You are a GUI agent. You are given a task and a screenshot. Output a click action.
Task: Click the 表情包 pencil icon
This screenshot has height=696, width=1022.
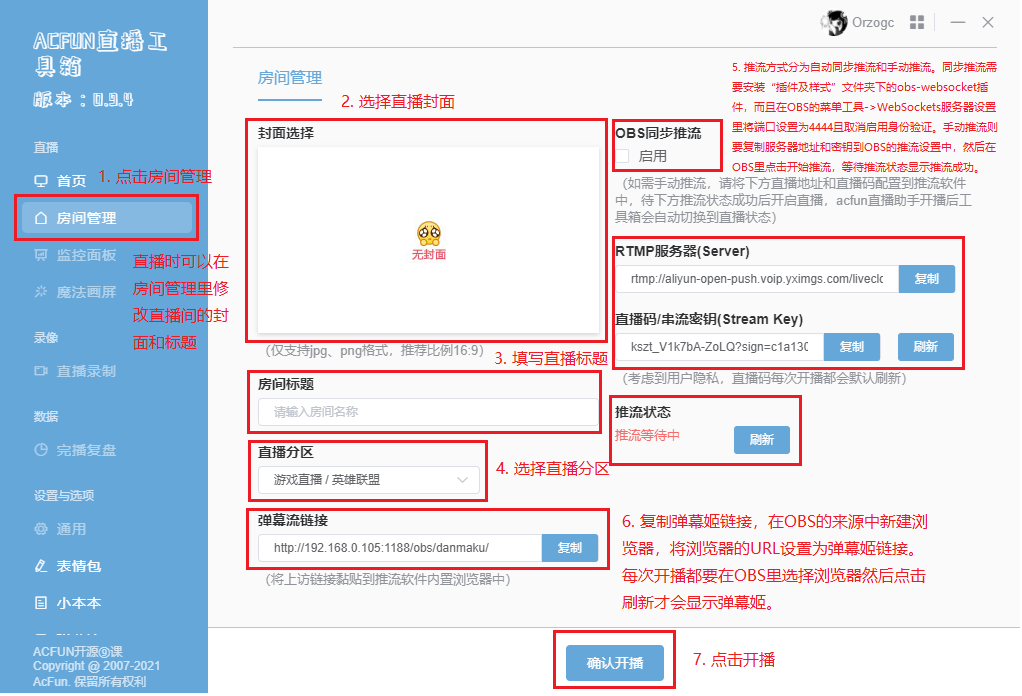(41, 566)
